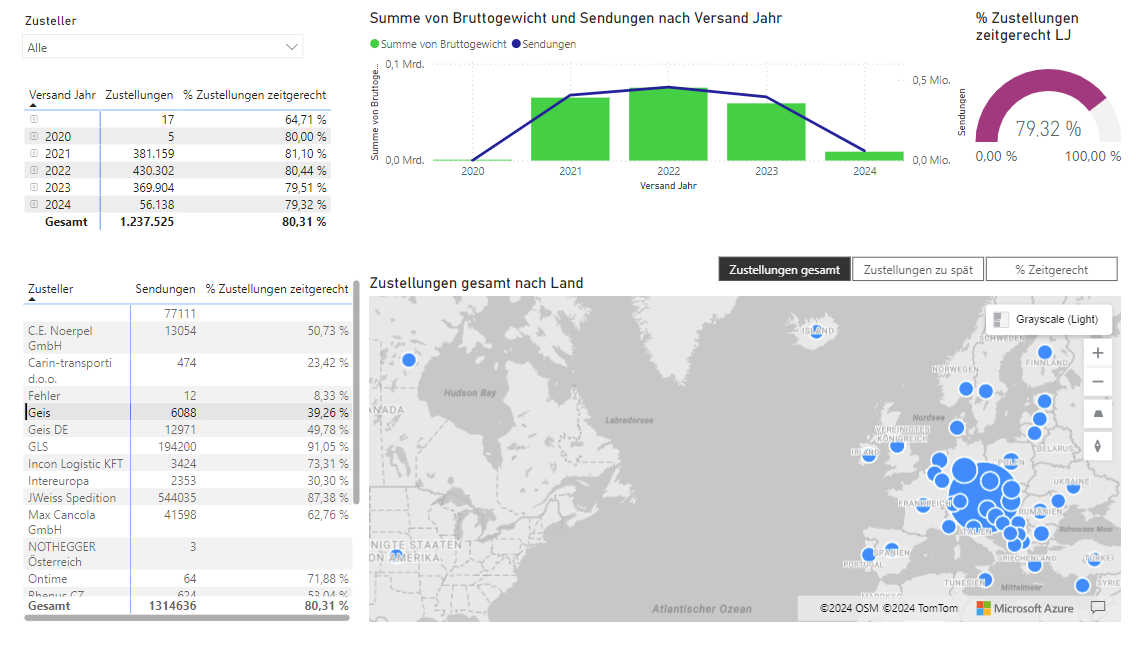This screenshot has height=653, width=1136.
Task: Click the green 2022 bar in chart
Action: click(x=668, y=124)
